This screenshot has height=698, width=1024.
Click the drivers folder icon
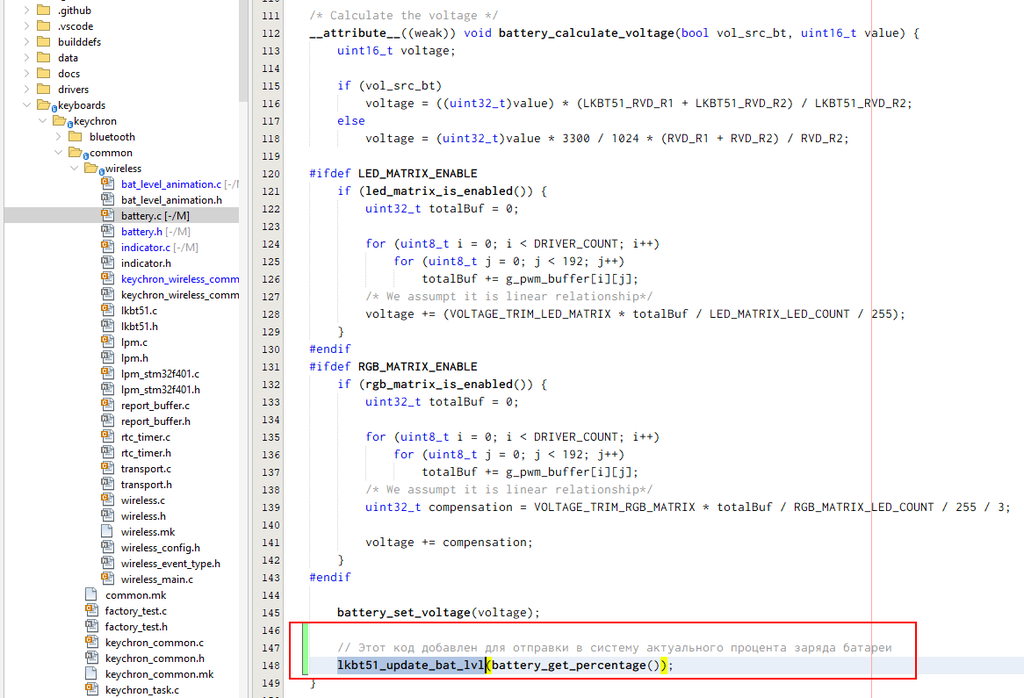point(42,90)
